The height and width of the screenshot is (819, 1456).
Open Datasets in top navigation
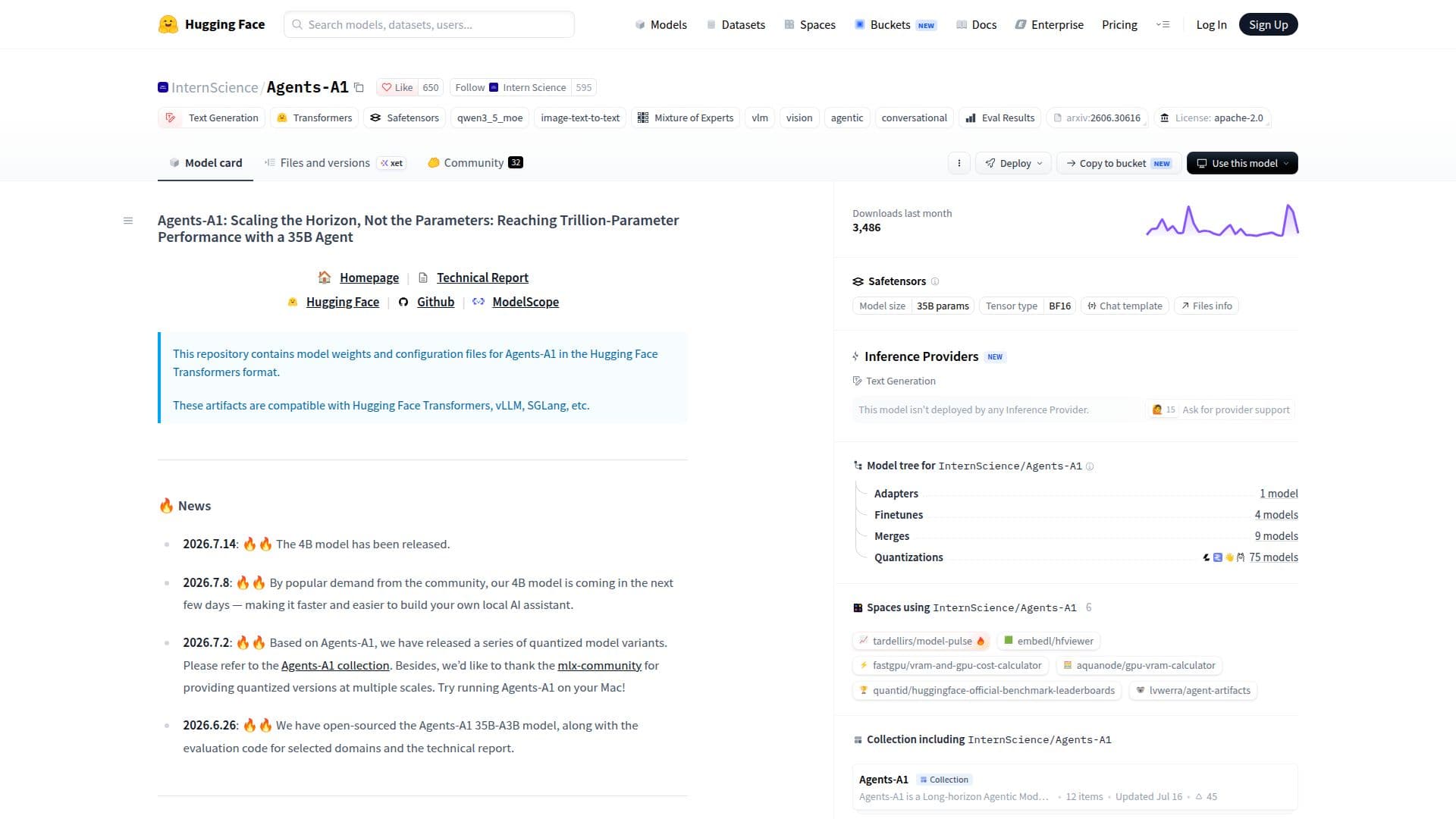pyautogui.click(x=736, y=24)
